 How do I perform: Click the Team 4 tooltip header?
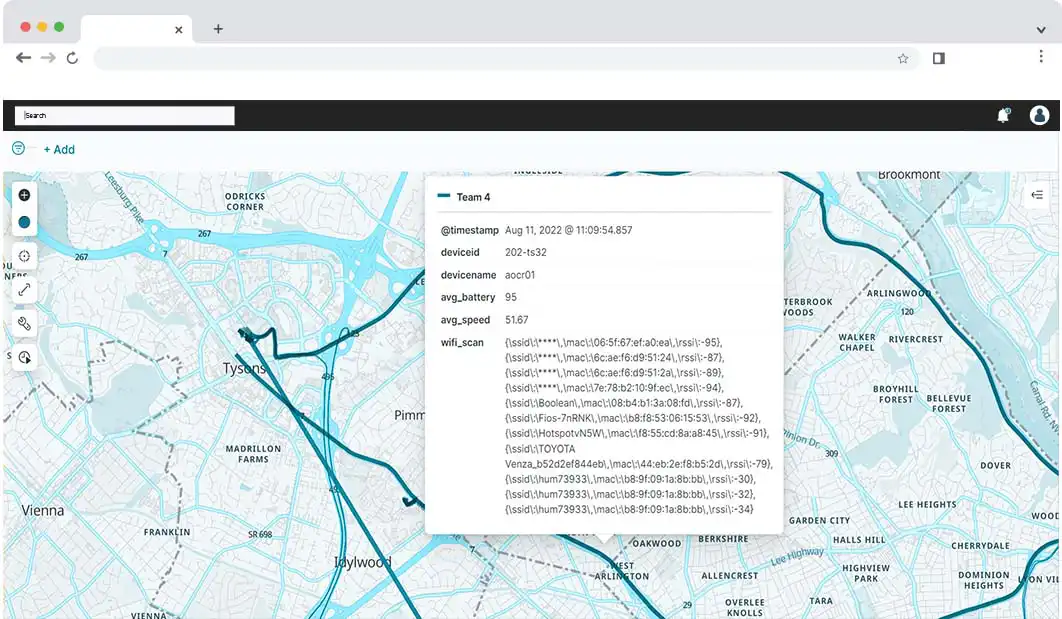pos(473,198)
